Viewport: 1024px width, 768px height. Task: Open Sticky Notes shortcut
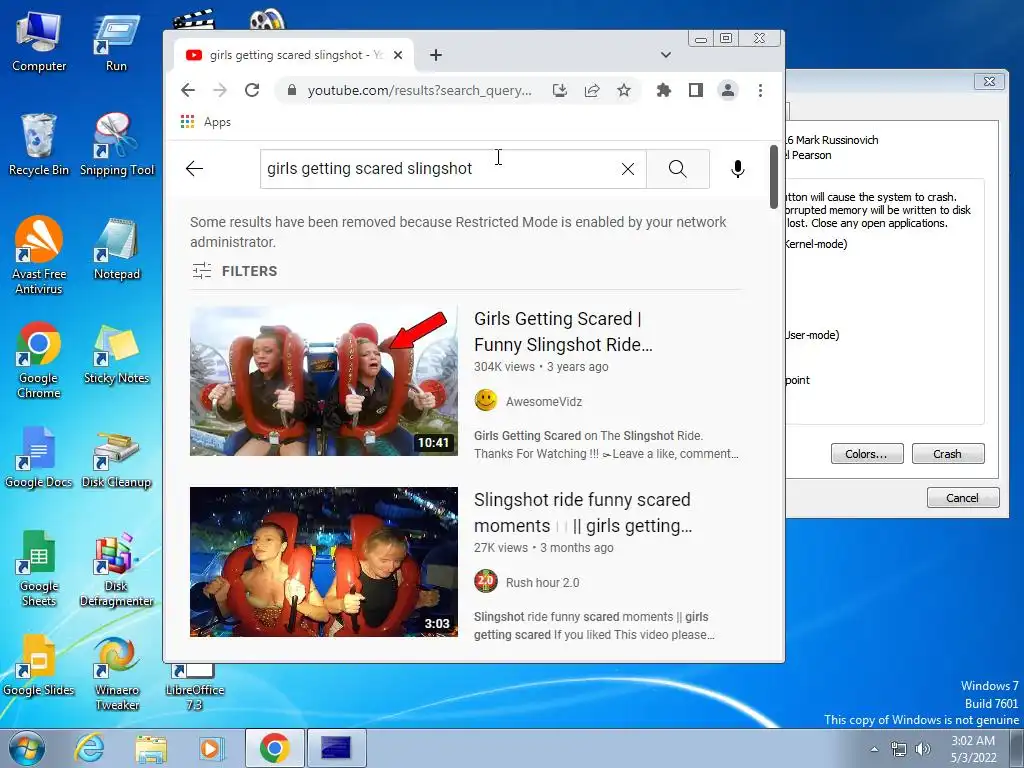(x=117, y=354)
